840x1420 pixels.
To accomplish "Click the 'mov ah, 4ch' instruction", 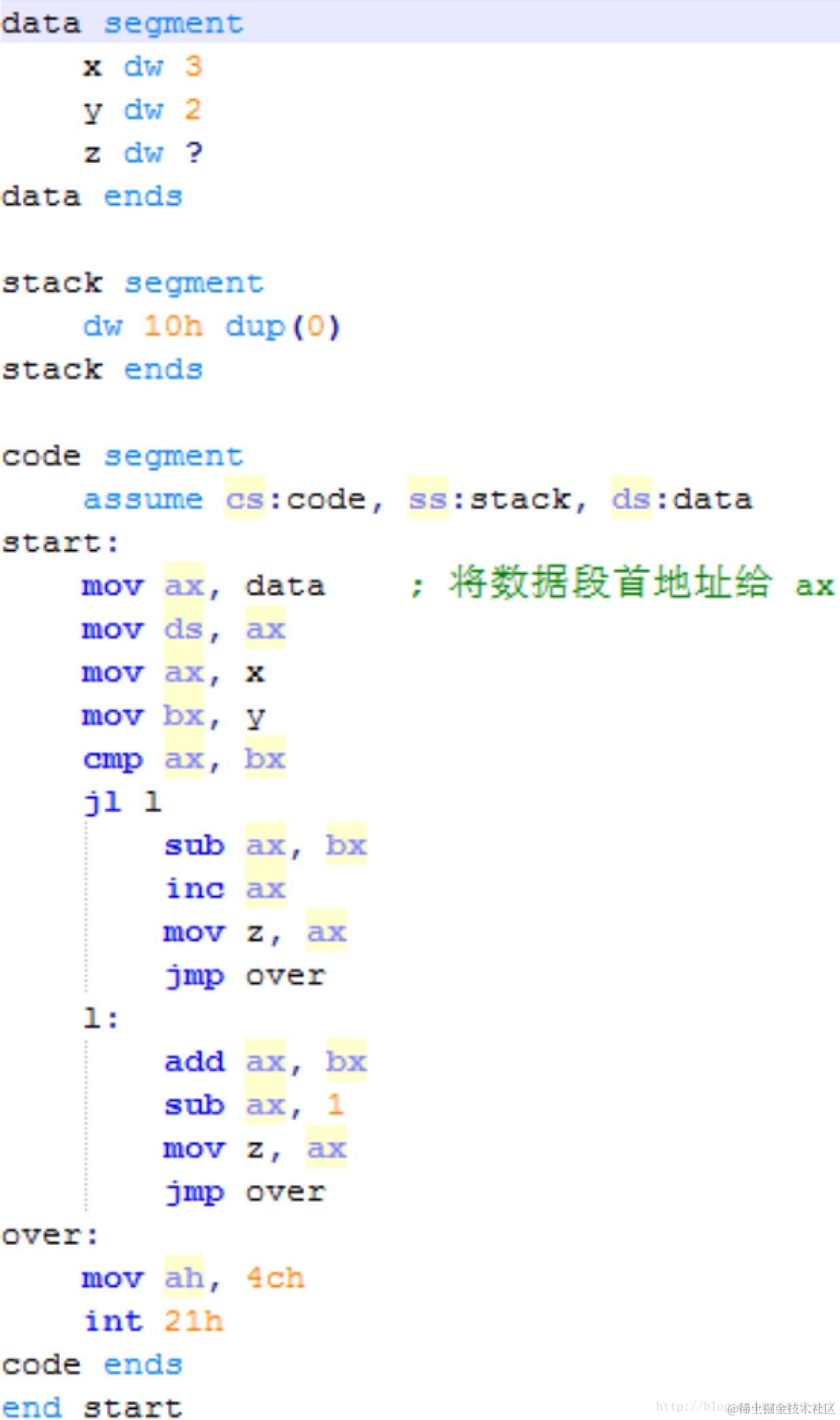I will point(193,1279).
